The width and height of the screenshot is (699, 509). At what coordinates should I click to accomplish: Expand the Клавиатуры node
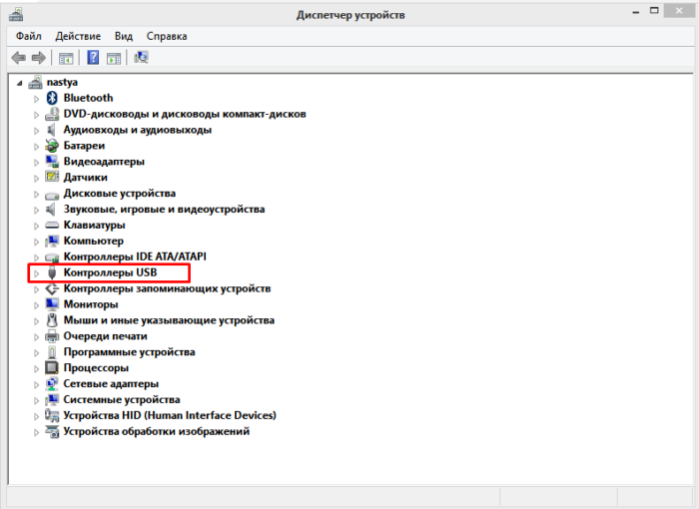pyautogui.click(x=37, y=226)
